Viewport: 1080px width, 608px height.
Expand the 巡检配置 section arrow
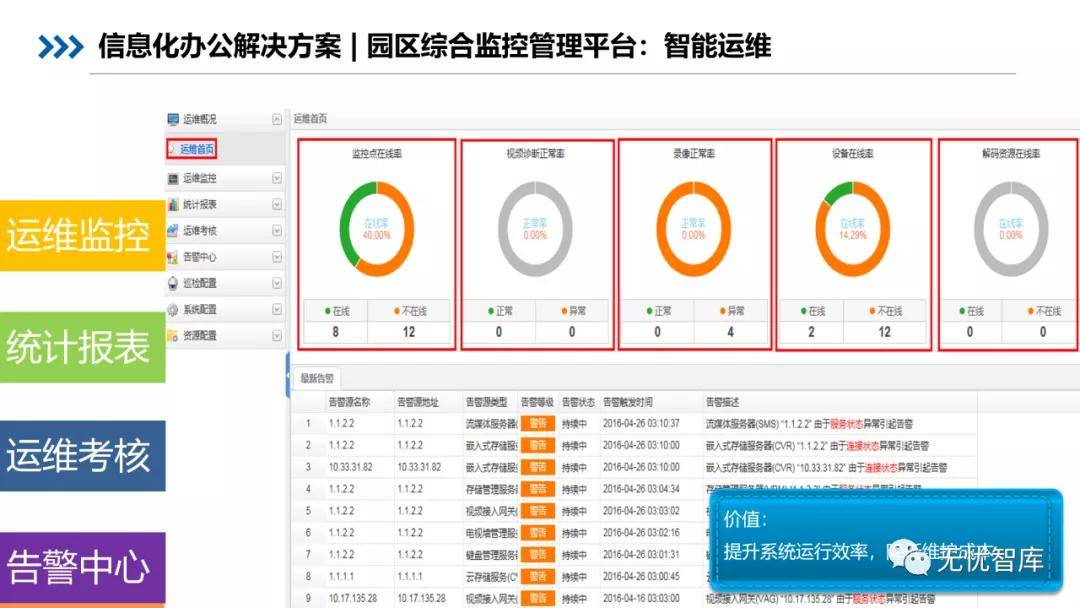(277, 283)
